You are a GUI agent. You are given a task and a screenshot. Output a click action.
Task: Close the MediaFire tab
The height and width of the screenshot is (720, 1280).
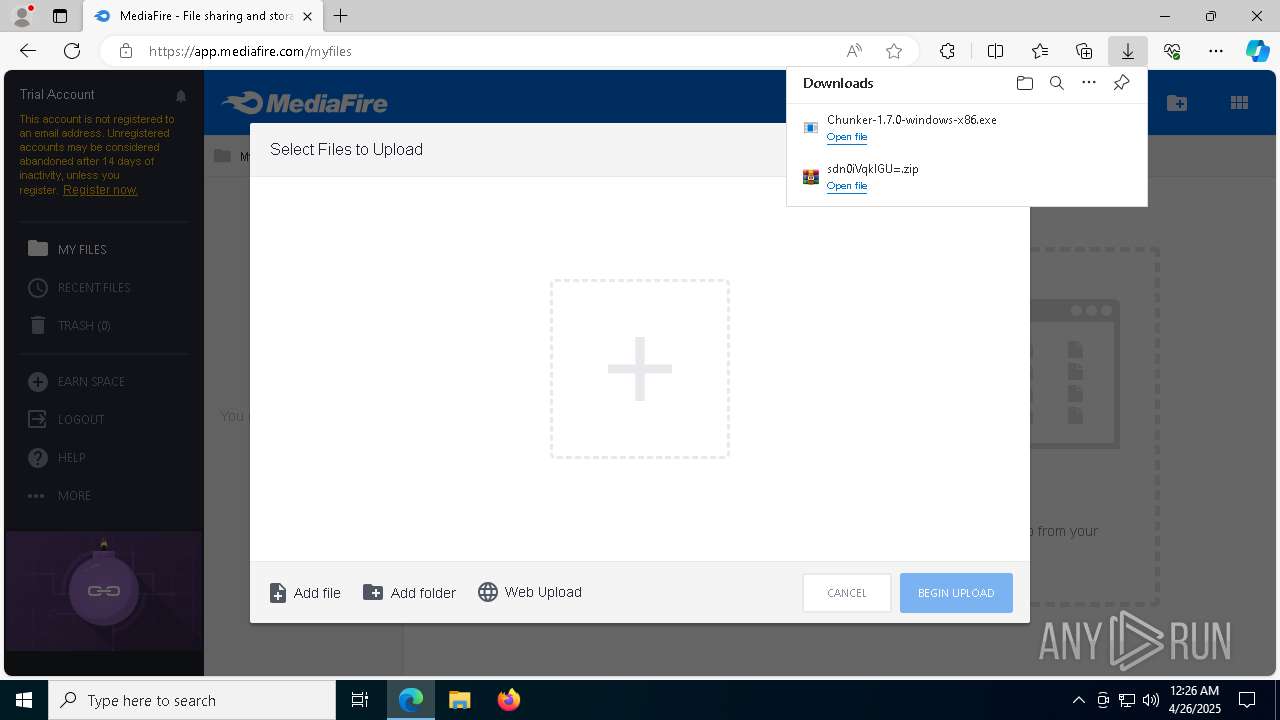coord(307,16)
